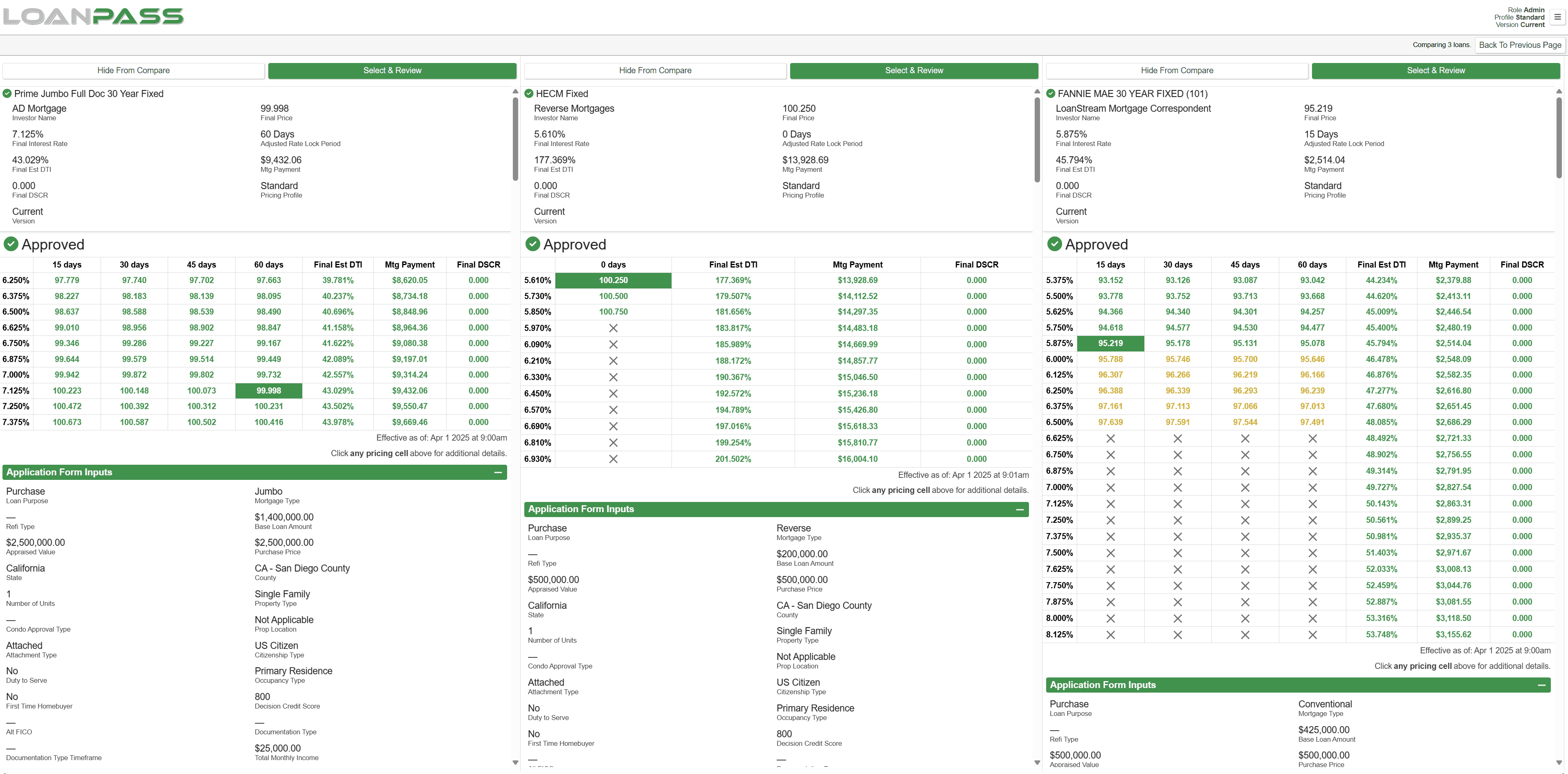
Task: Go back to previous page
Action: point(1520,45)
